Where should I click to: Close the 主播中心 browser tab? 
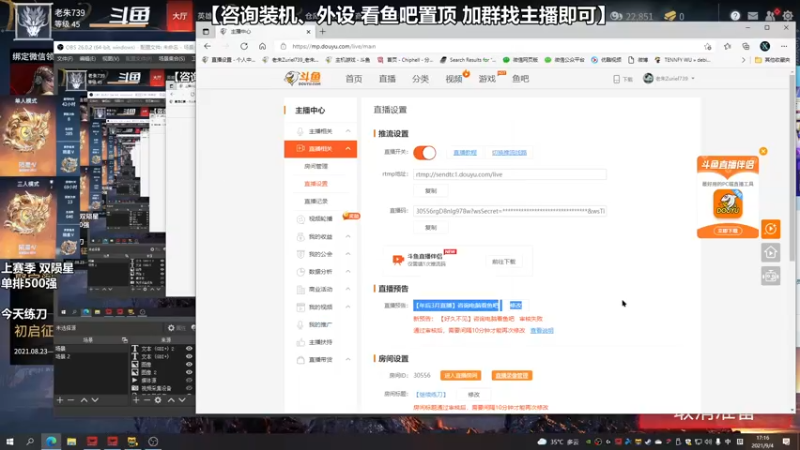pos(308,32)
